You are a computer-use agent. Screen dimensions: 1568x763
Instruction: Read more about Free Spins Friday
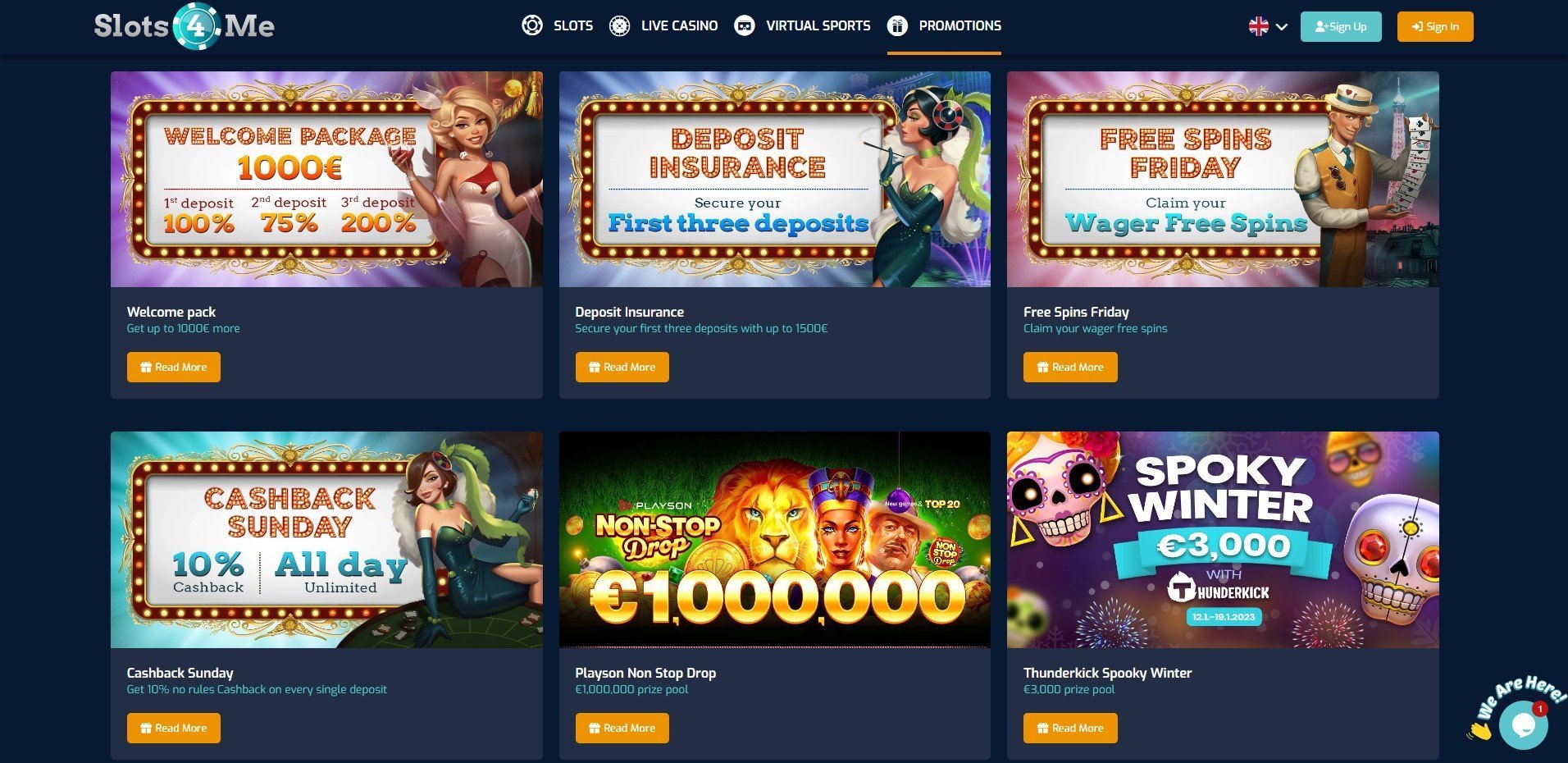(1070, 367)
